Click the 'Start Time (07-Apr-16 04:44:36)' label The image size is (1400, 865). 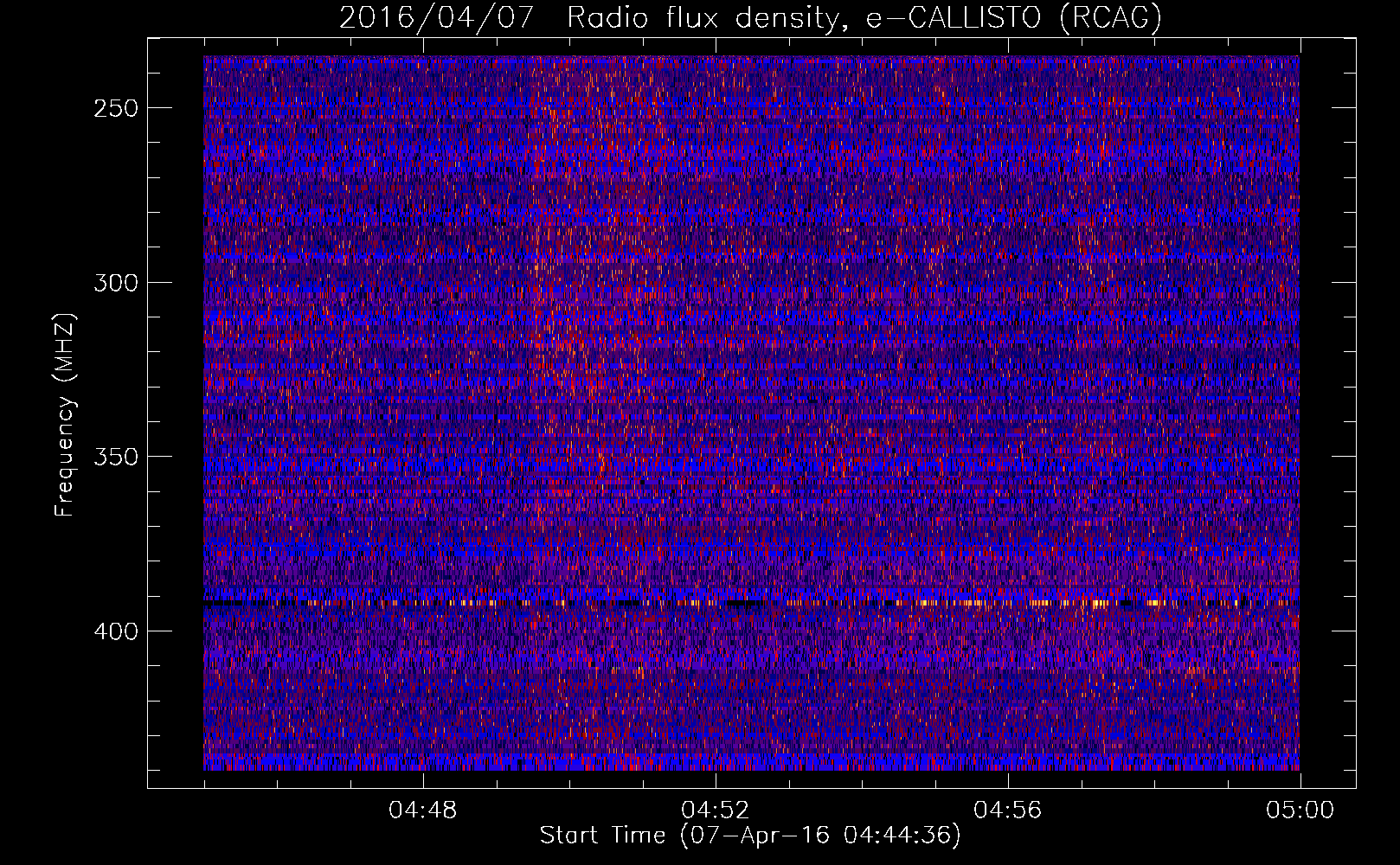pos(750,836)
